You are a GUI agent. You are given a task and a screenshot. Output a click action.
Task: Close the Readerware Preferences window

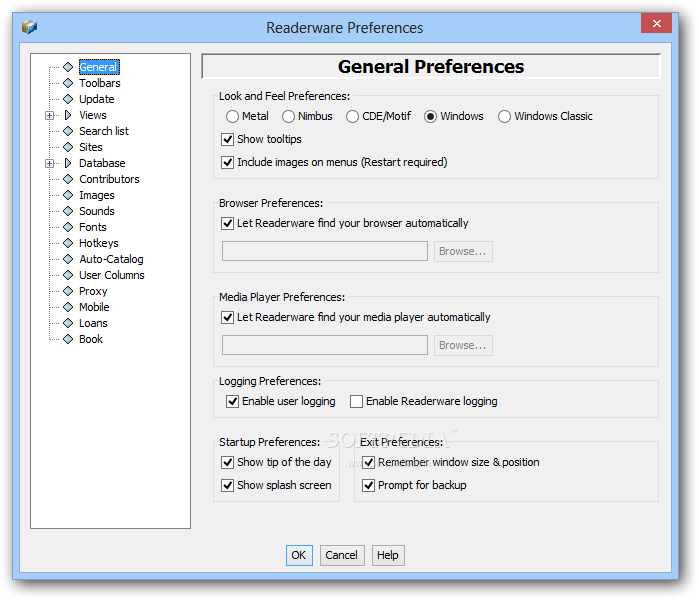[656, 23]
